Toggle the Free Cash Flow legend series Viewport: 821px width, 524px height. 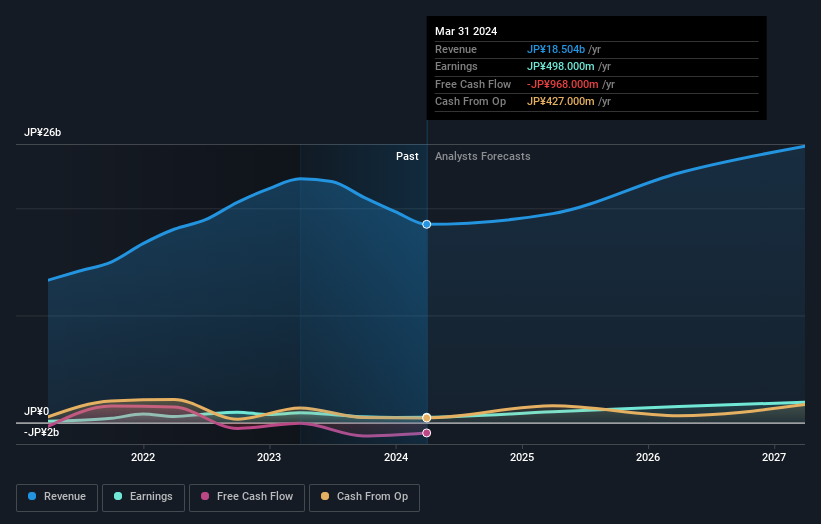[x=247, y=497]
